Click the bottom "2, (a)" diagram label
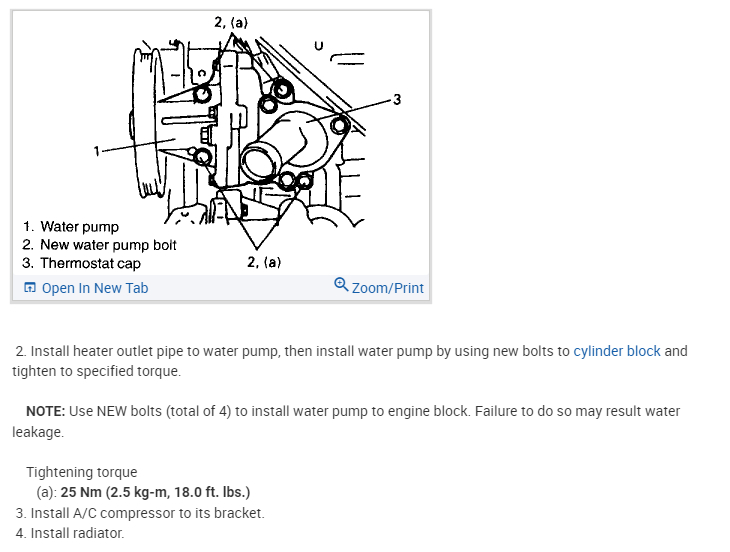Screen dimensions: 730x552 [x=263, y=262]
